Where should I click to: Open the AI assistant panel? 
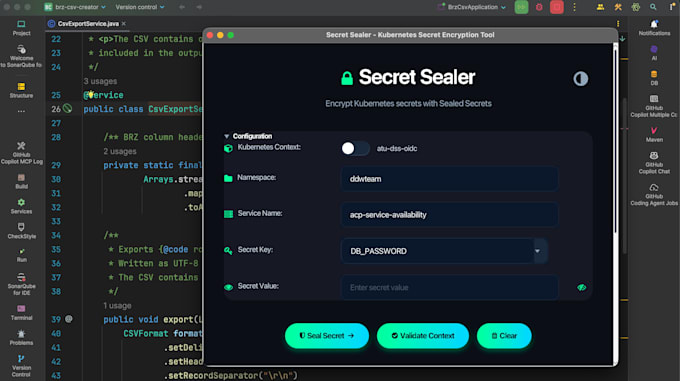coord(654,53)
